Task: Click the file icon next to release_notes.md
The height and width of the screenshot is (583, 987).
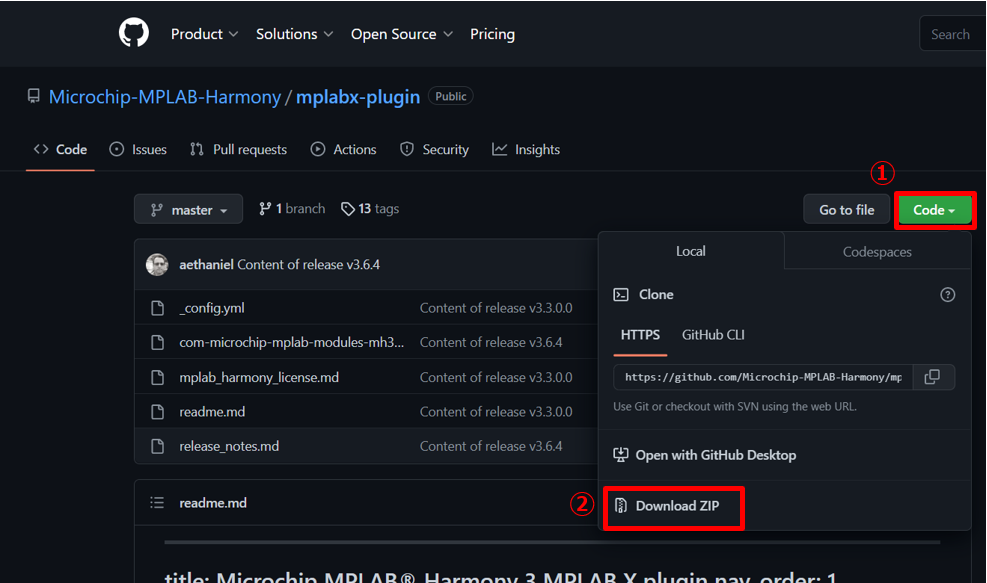Action: [157, 446]
